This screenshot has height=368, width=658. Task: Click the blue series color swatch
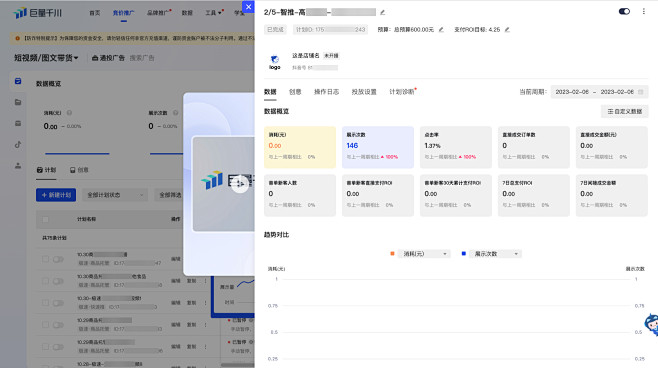(x=464, y=253)
